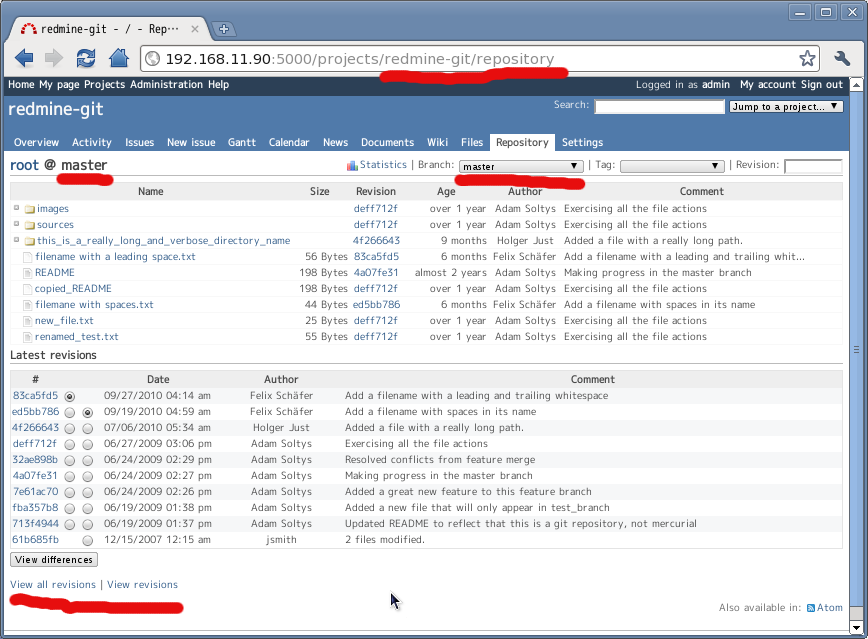
Task: Open the Branch dropdown showing master
Action: pyautogui.click(x=521, y=166)
